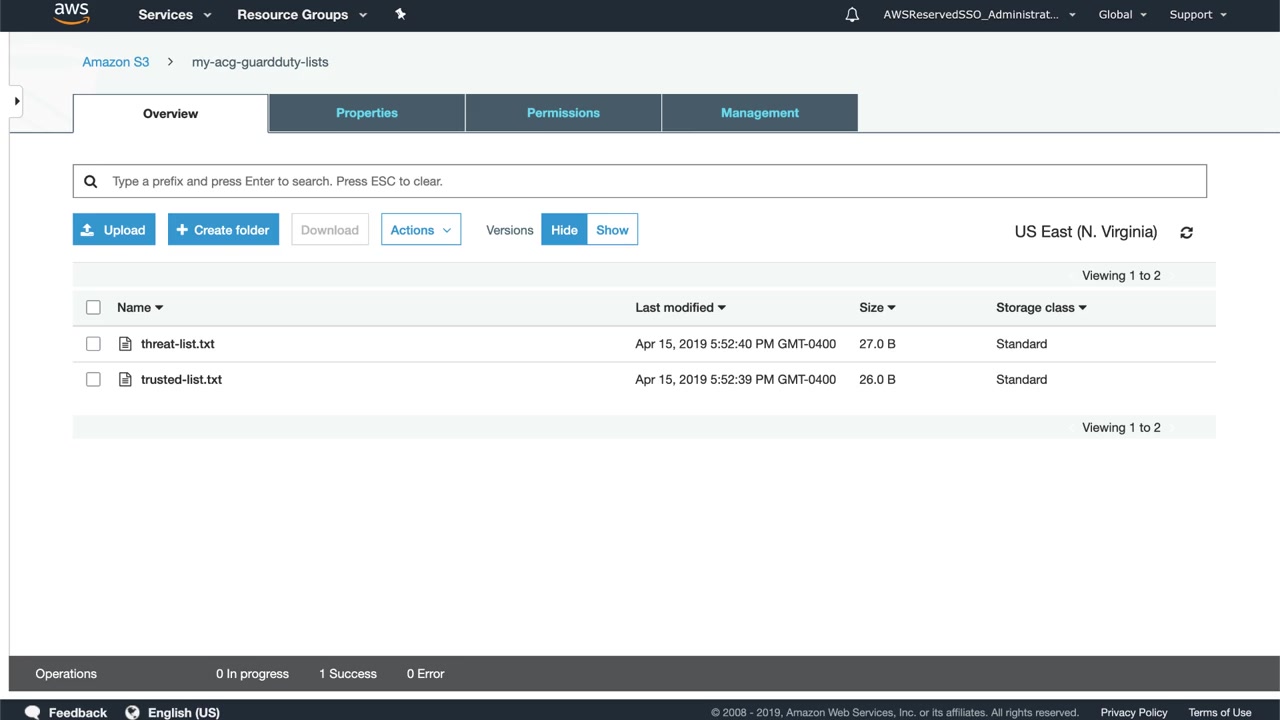
Task: Select all objects with header checkbox
Action: pyautogui.click(x=93, y=308)
